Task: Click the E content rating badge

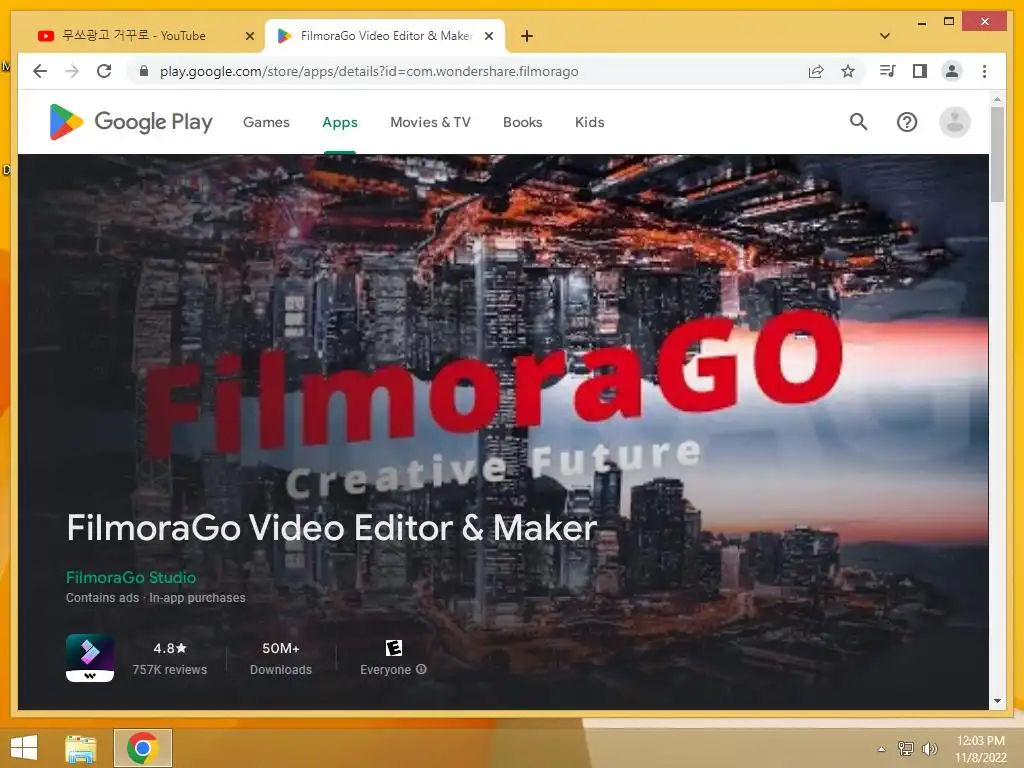Action: click(393, 648)
